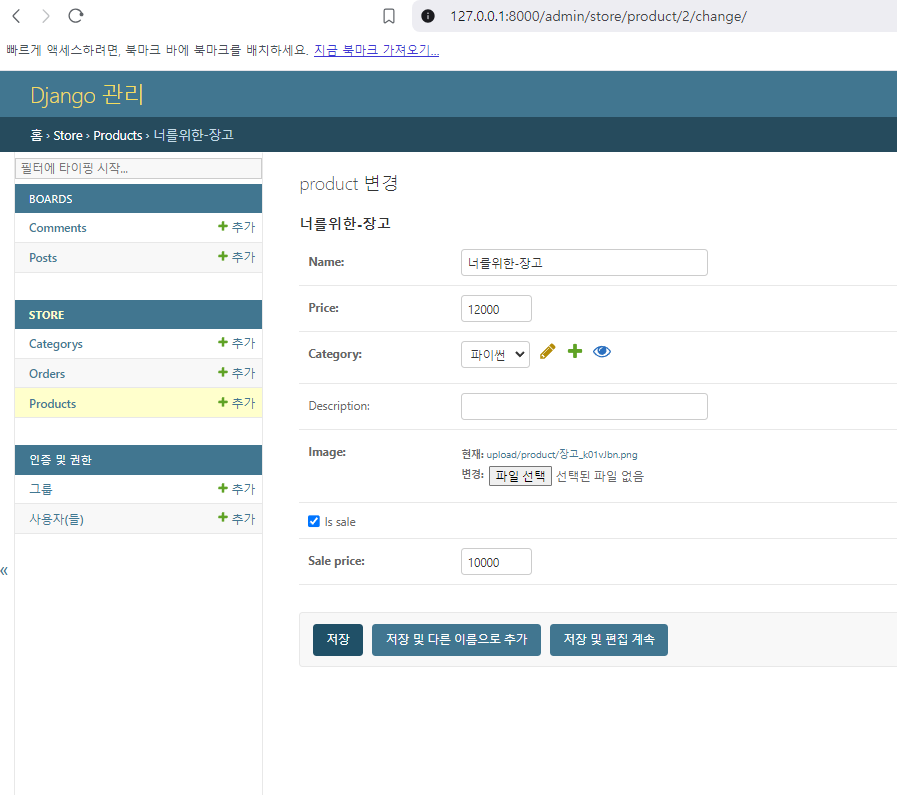Open the Category dropdown showing 파이썬
The image size is (897, 795).
495,355
